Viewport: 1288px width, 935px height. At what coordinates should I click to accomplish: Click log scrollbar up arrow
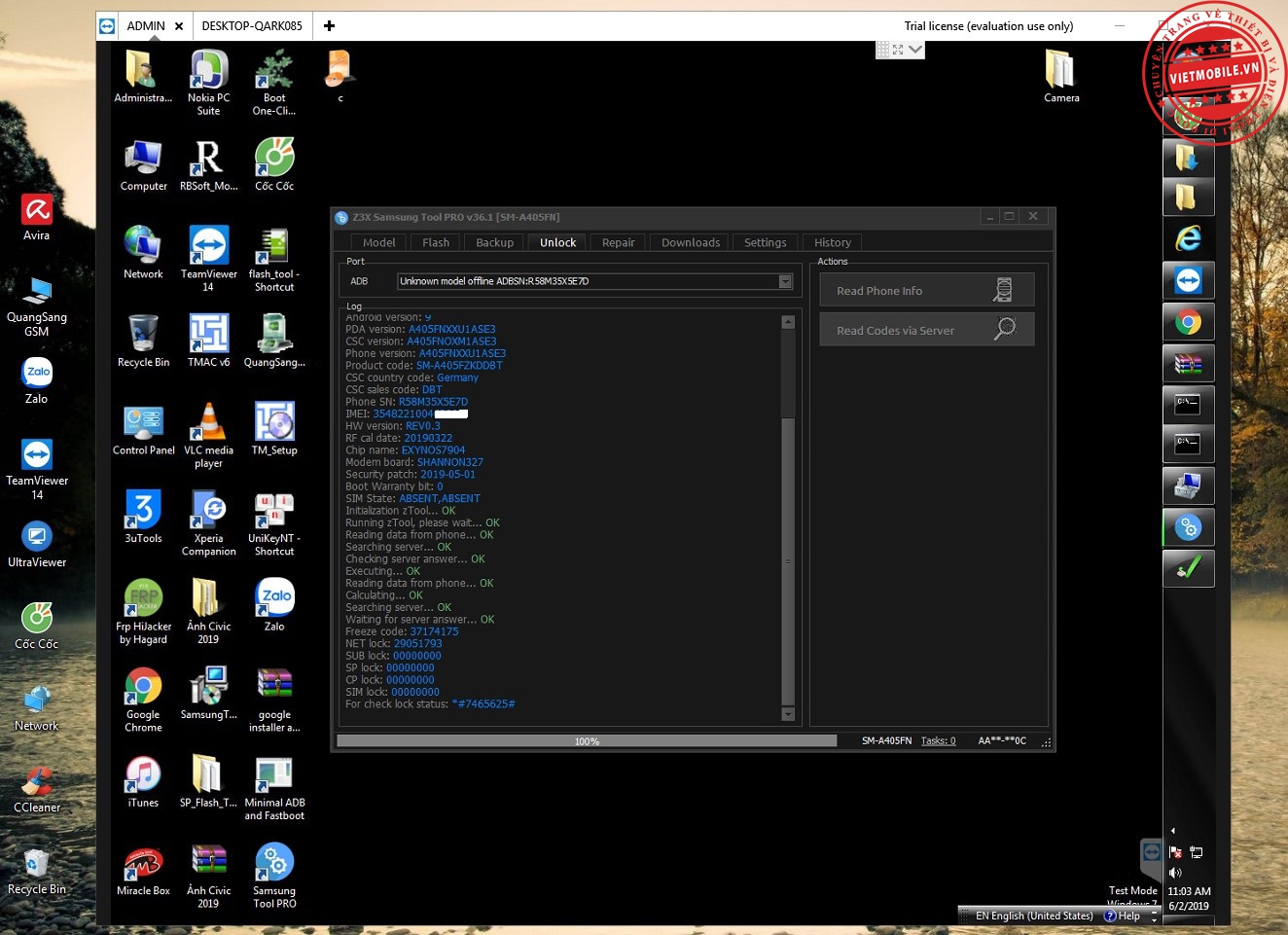(788, 322)
